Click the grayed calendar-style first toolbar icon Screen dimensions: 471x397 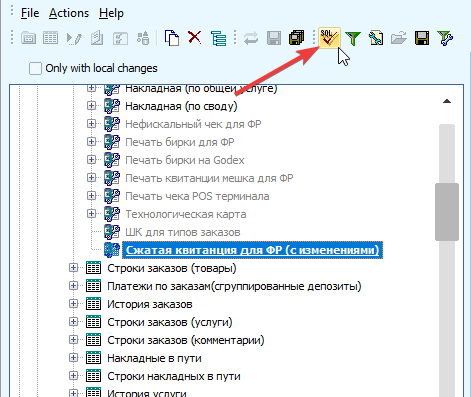click(x=29, y=38)
